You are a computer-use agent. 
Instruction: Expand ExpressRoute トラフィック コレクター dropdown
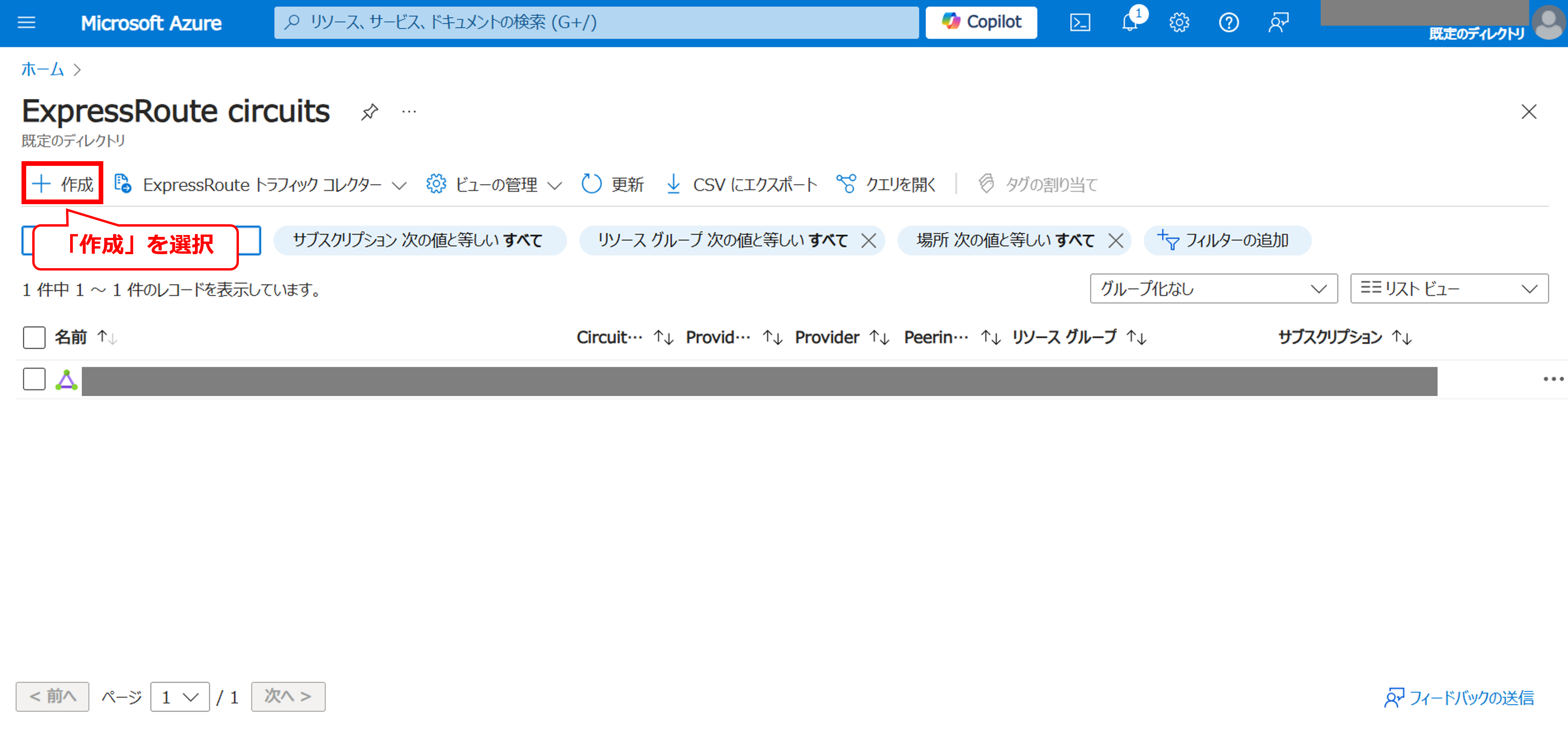[x=260, y=184]
